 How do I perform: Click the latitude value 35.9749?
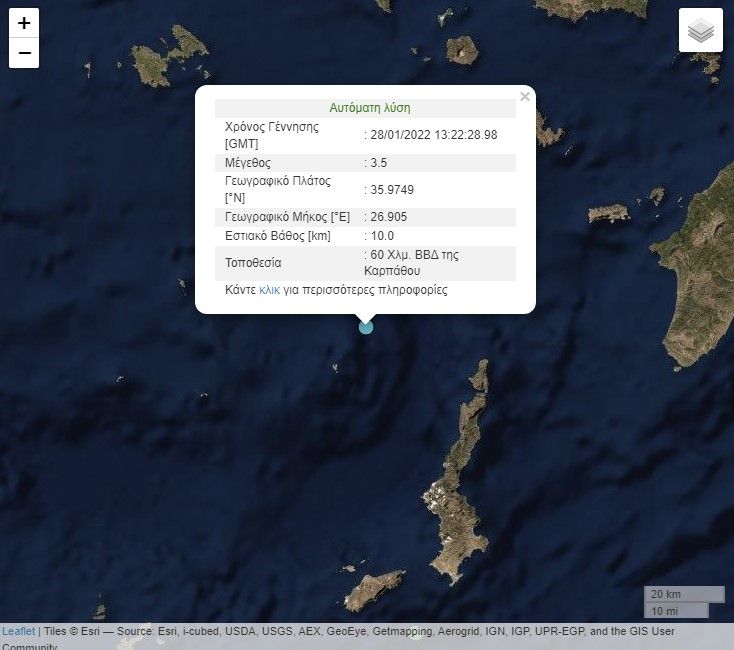tap(392, 190)
